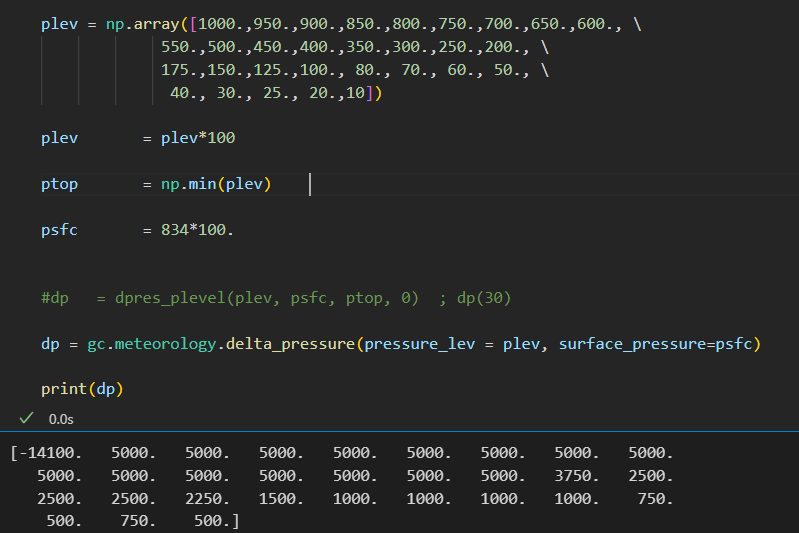Image resolution: width=799 pixels, height=533 pixels.
Task: Click the delta_pressure function name
Action: pyautogui.click(x=291, y=344)
